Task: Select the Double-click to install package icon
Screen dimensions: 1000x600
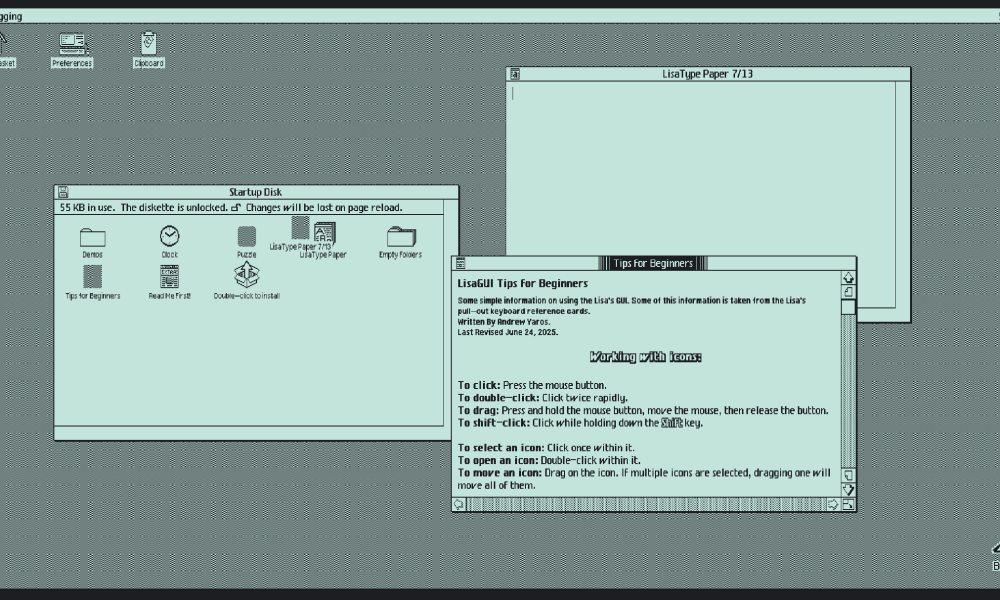Action: [x=247, y=281]
